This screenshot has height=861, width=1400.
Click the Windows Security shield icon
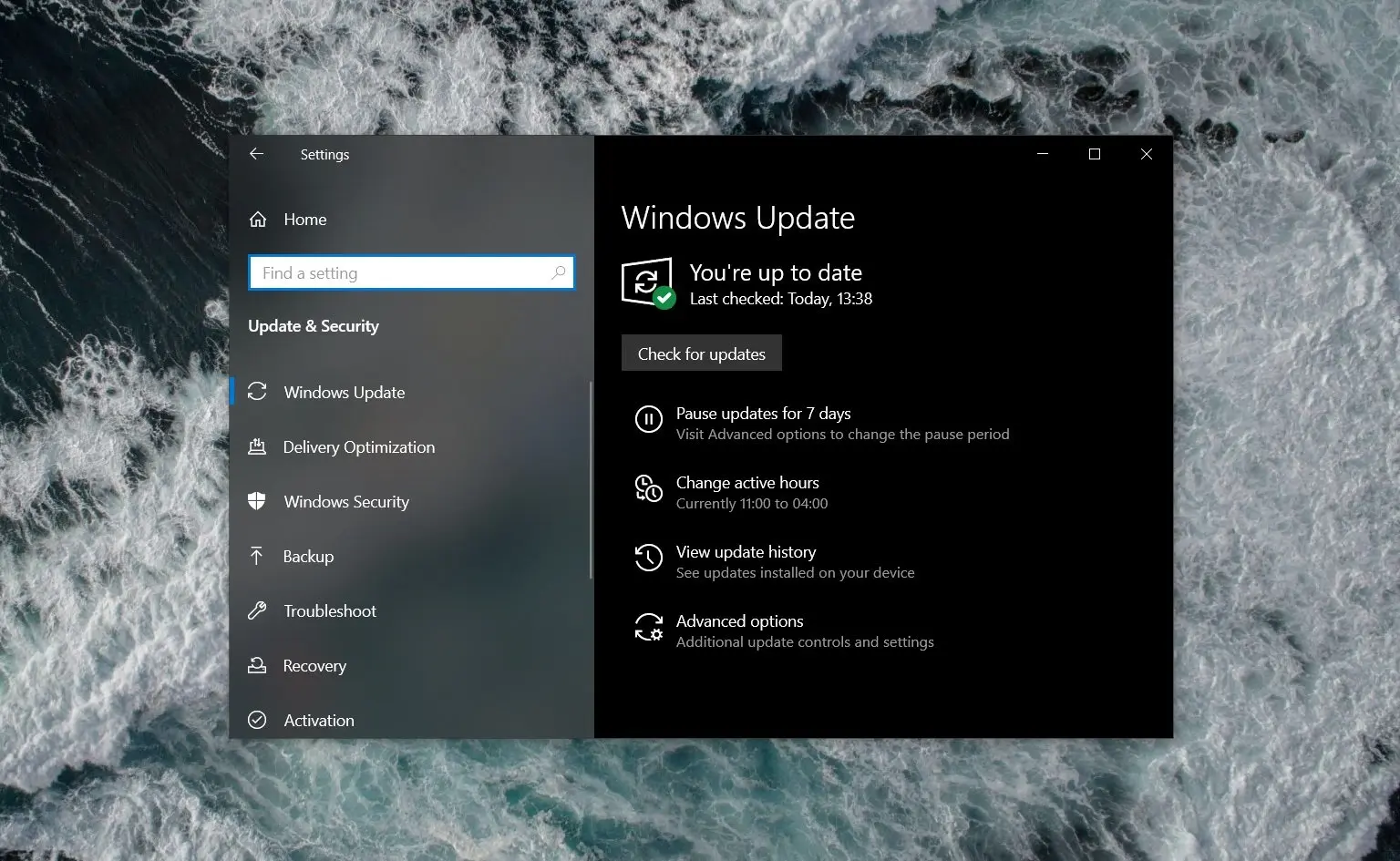point(257,501)
